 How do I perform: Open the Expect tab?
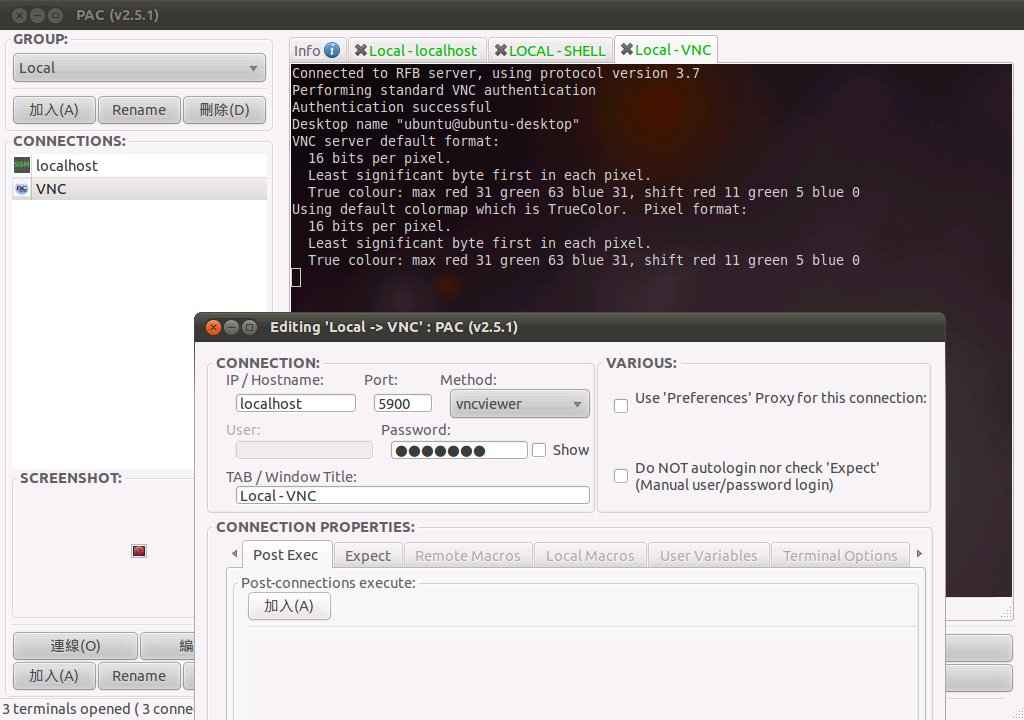[368, 556]
